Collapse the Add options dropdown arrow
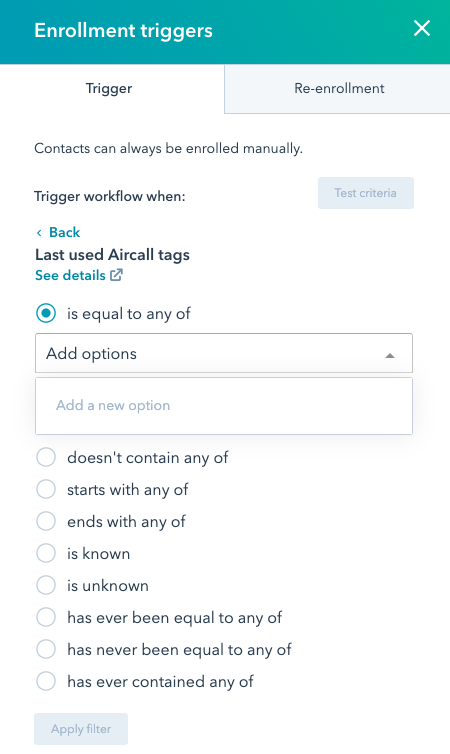This screenshot has height=754, width=450. pos(390,355)
